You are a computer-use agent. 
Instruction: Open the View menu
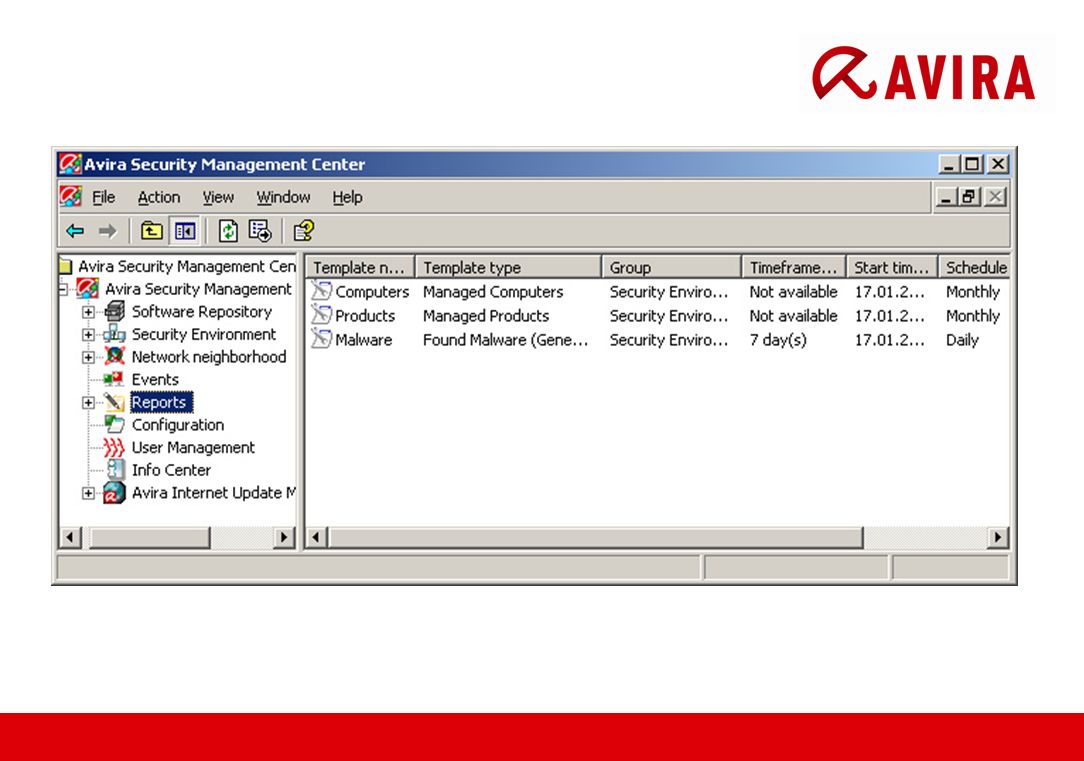218,198
